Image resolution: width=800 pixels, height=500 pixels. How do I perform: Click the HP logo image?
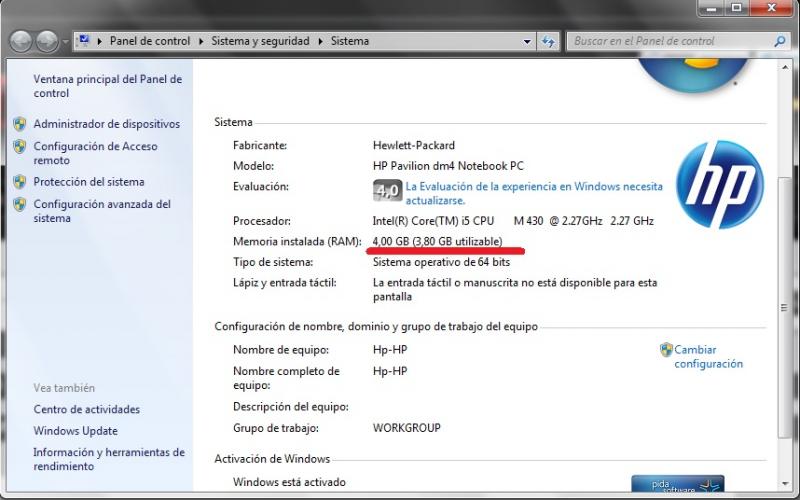tap(720, 184)
